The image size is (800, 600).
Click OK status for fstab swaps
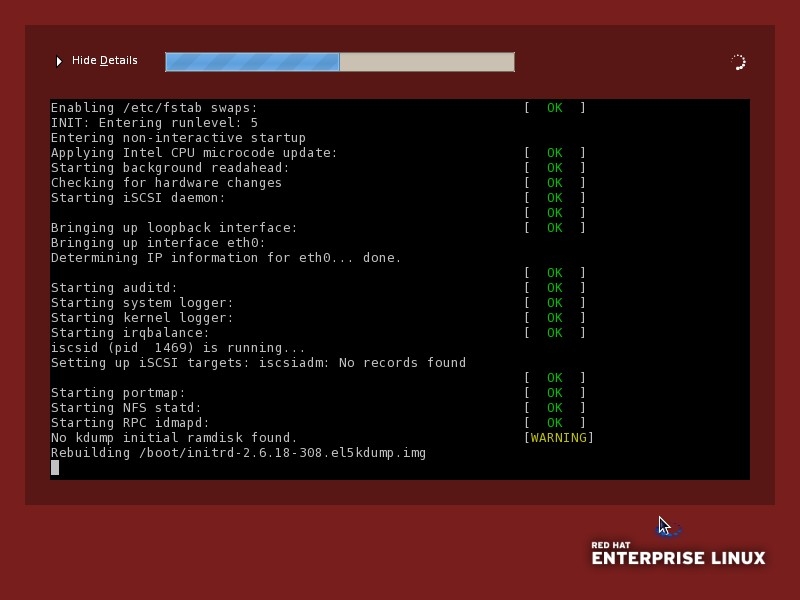pos(555,108)
